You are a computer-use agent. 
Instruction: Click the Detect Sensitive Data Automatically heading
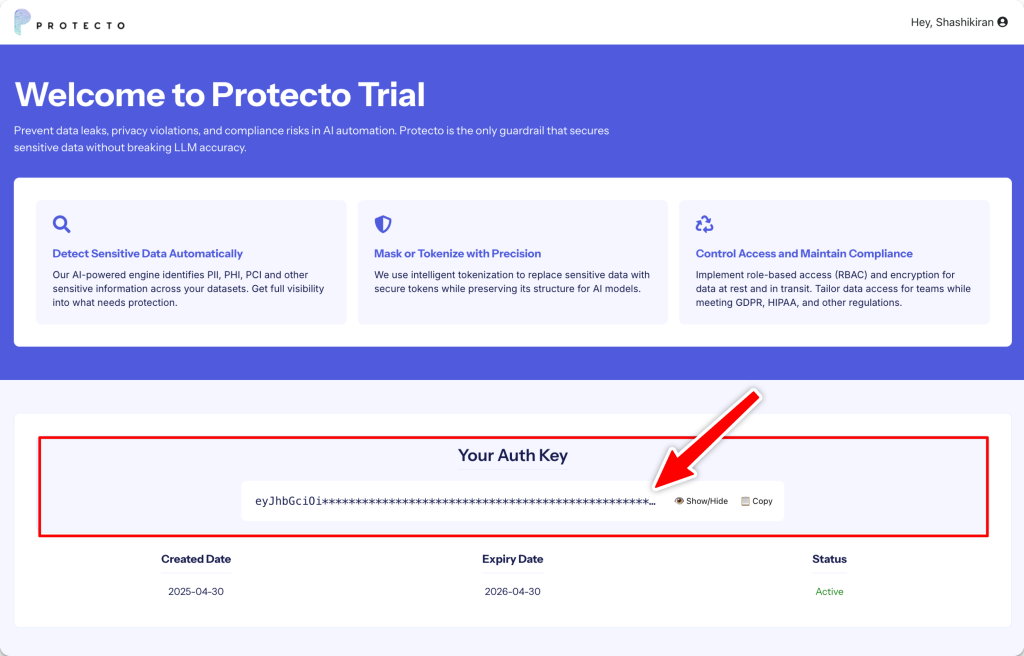147,254
